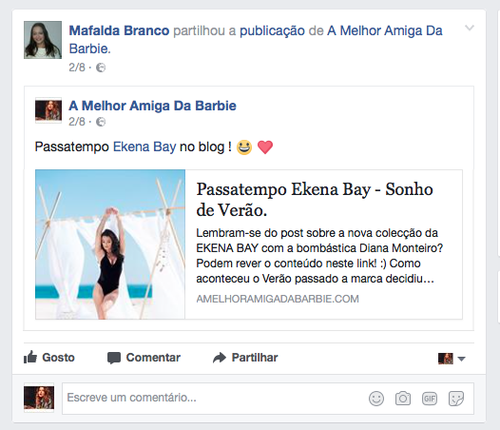500x430 pixels.
Task: Click Mafalda Branco's profile picture
Action: [43, 40]
